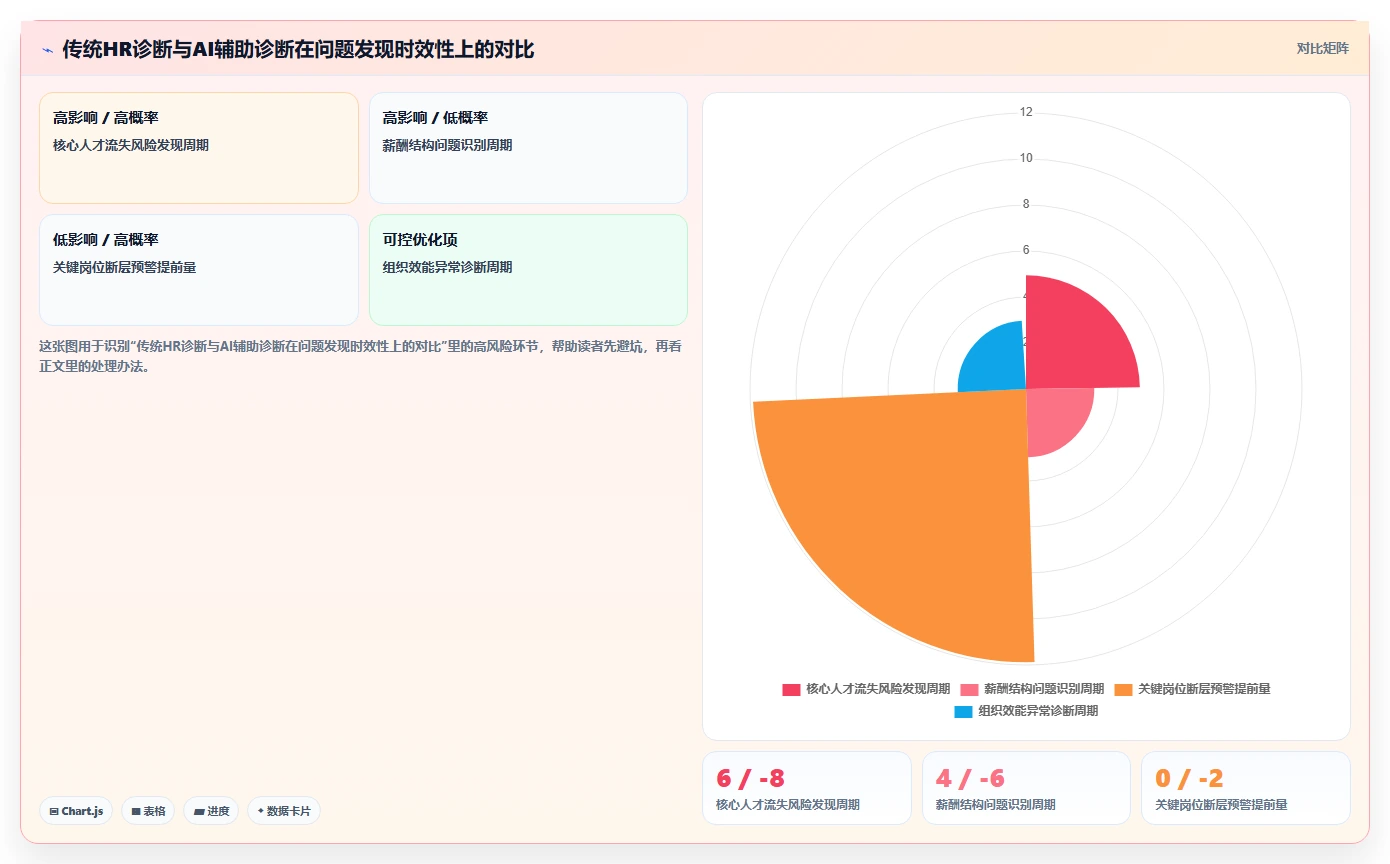Click 组织效能异常诊断周期 text in green card
1390x864 pixels.
448,267
